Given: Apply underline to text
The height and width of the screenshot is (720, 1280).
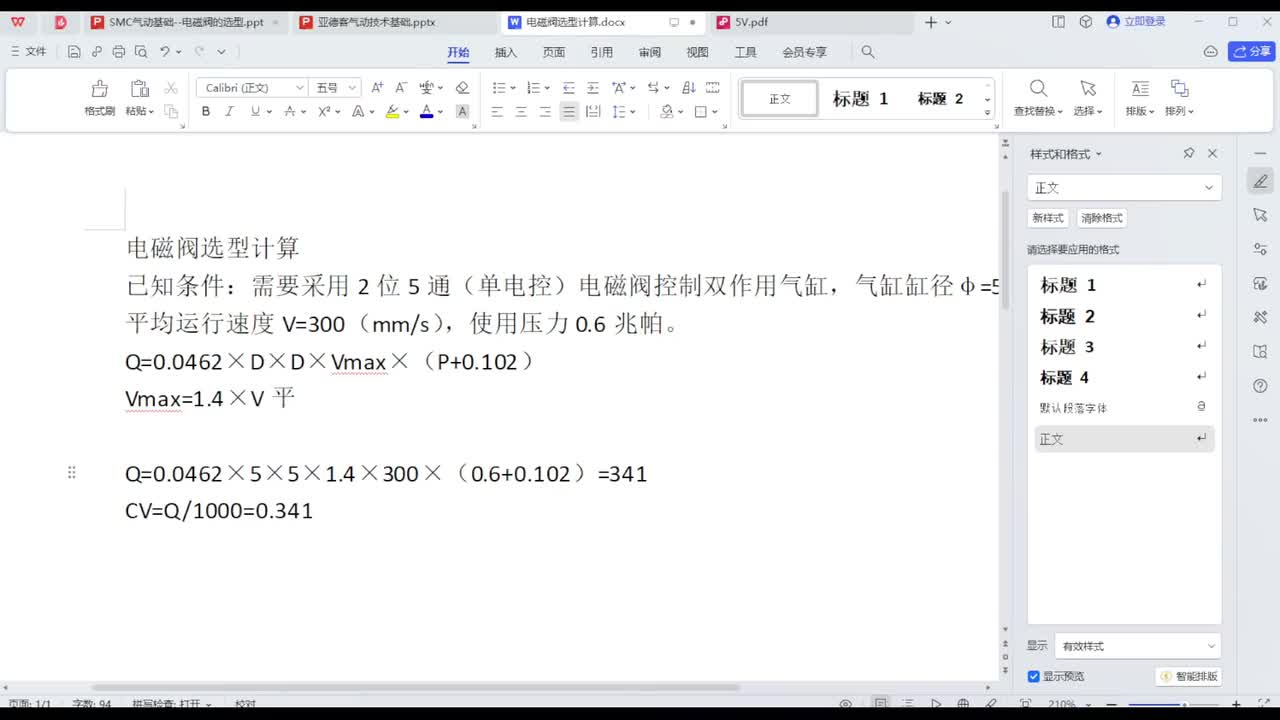Looking at the screenshot, I should click(x=255, y=112).
